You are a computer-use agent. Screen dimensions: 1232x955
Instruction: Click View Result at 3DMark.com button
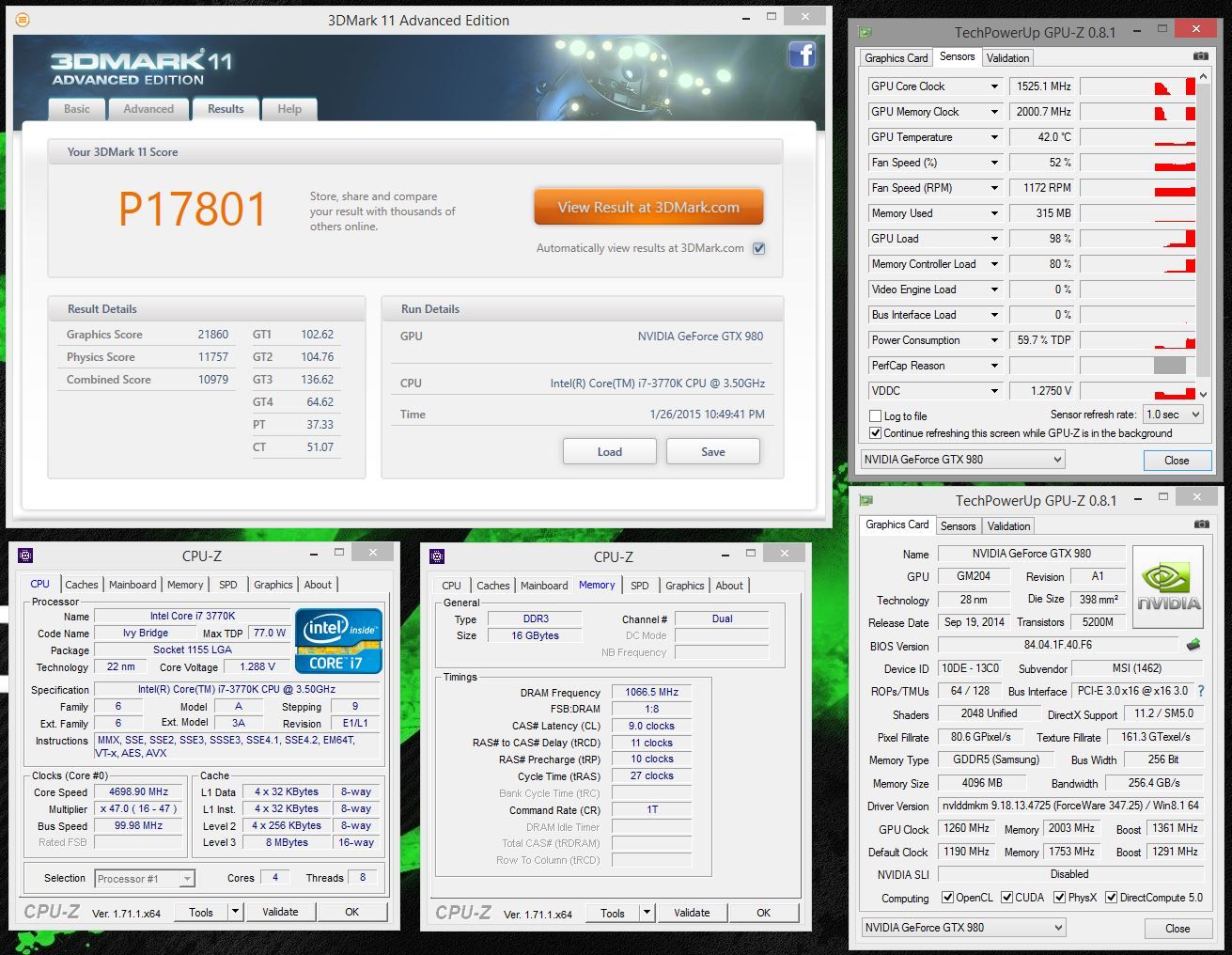pyautogui.click(x=648, y=208)
